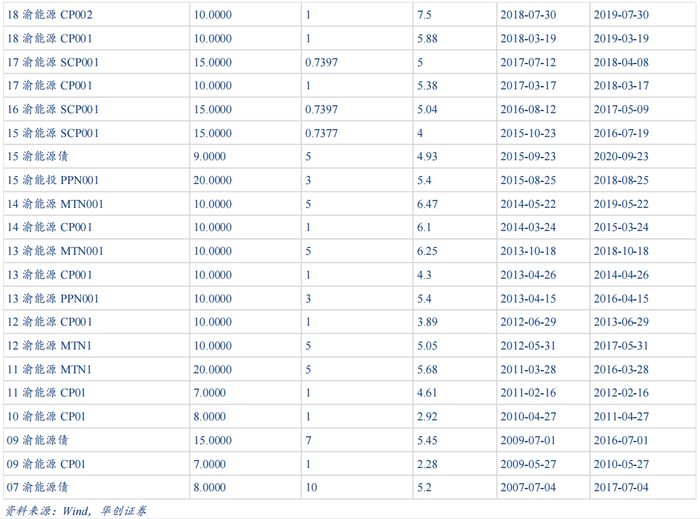Click the coupon rate 5.38
This screenshot has width=700, height=519.
[x=427, y=85]
